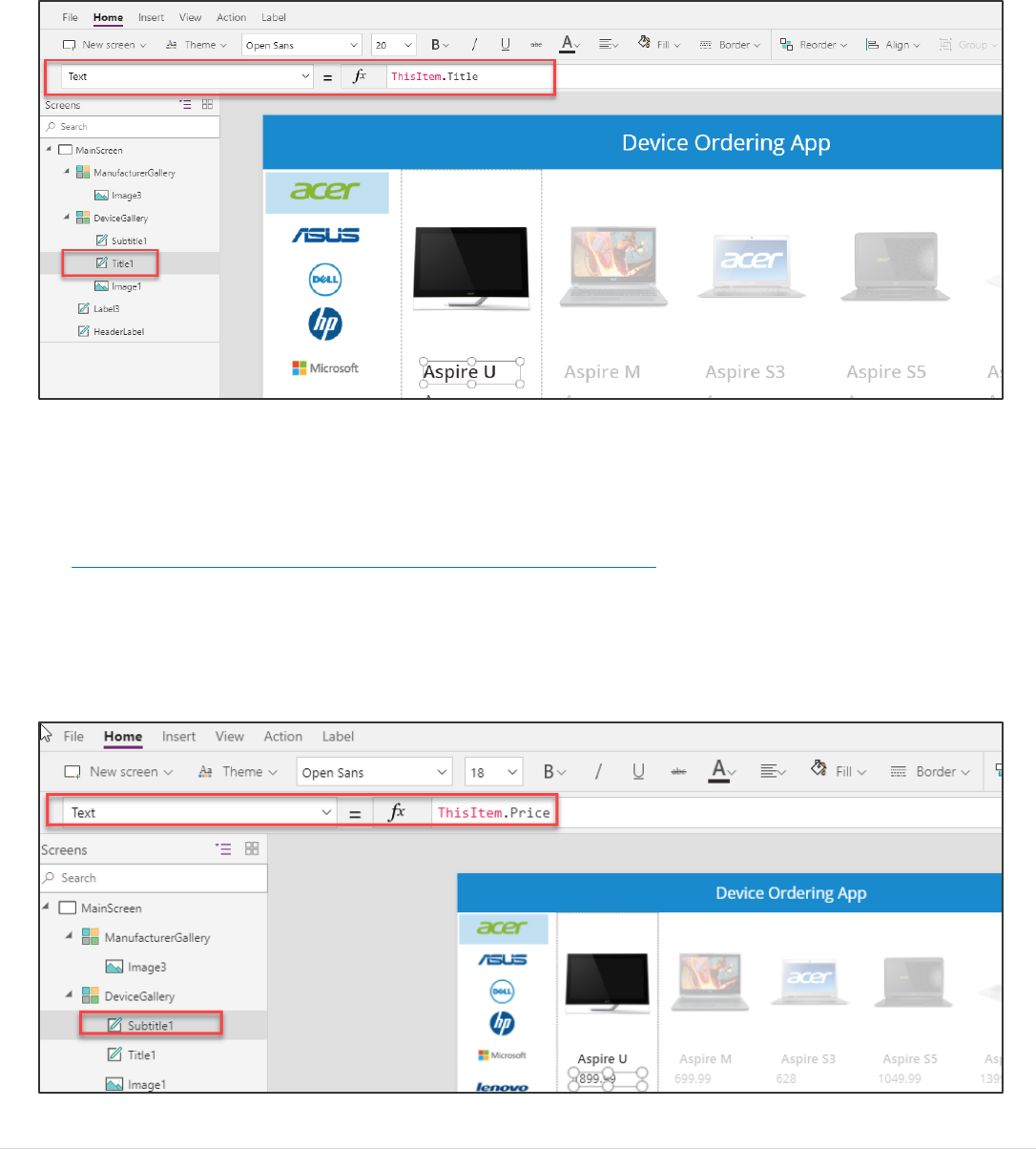Open Border menu in lower screenshot
Image resolution: width=1036 pixels, height=1149 pixels.
point(930,772)
